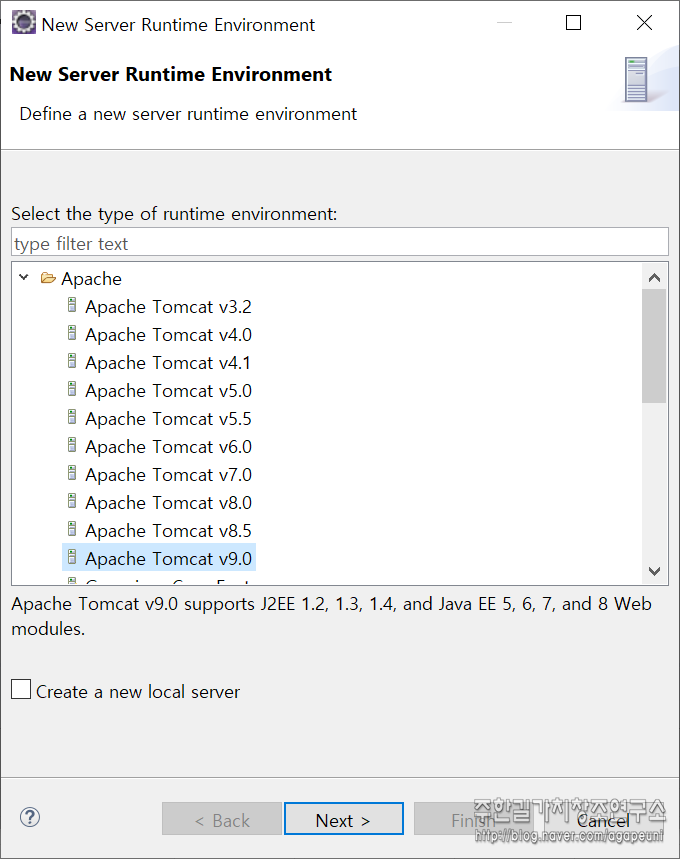Image resolution: width=680 pixels, height=859 pixels.
Task: Click the Apache folder icon
Action: coord(48,278)
